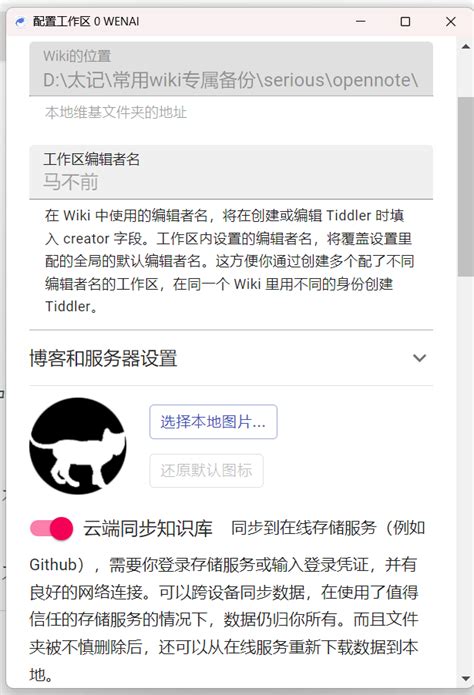Minimize the 配置工作区 window
The height and width of the screenshot is (695, 474).
coord(361,22)
